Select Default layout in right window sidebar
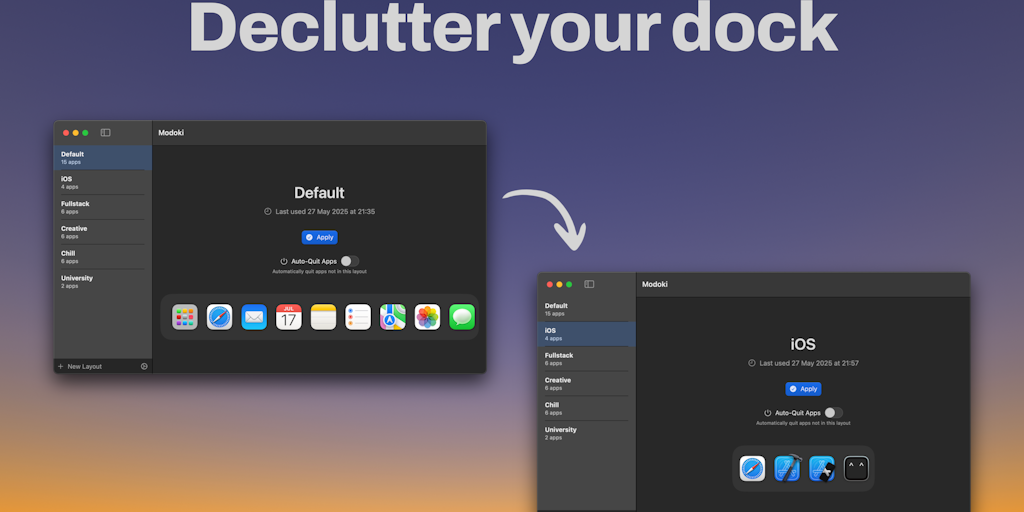1024x512 pixels. (586, 309)
